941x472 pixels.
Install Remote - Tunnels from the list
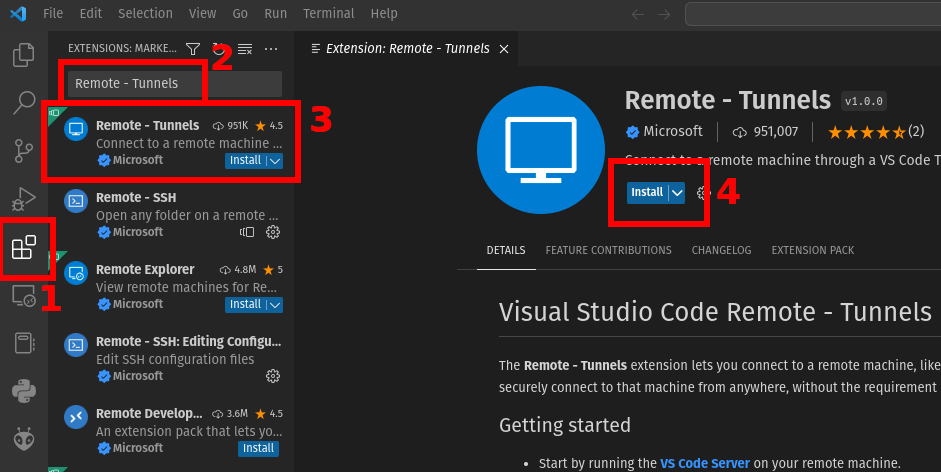click(245, 160)
